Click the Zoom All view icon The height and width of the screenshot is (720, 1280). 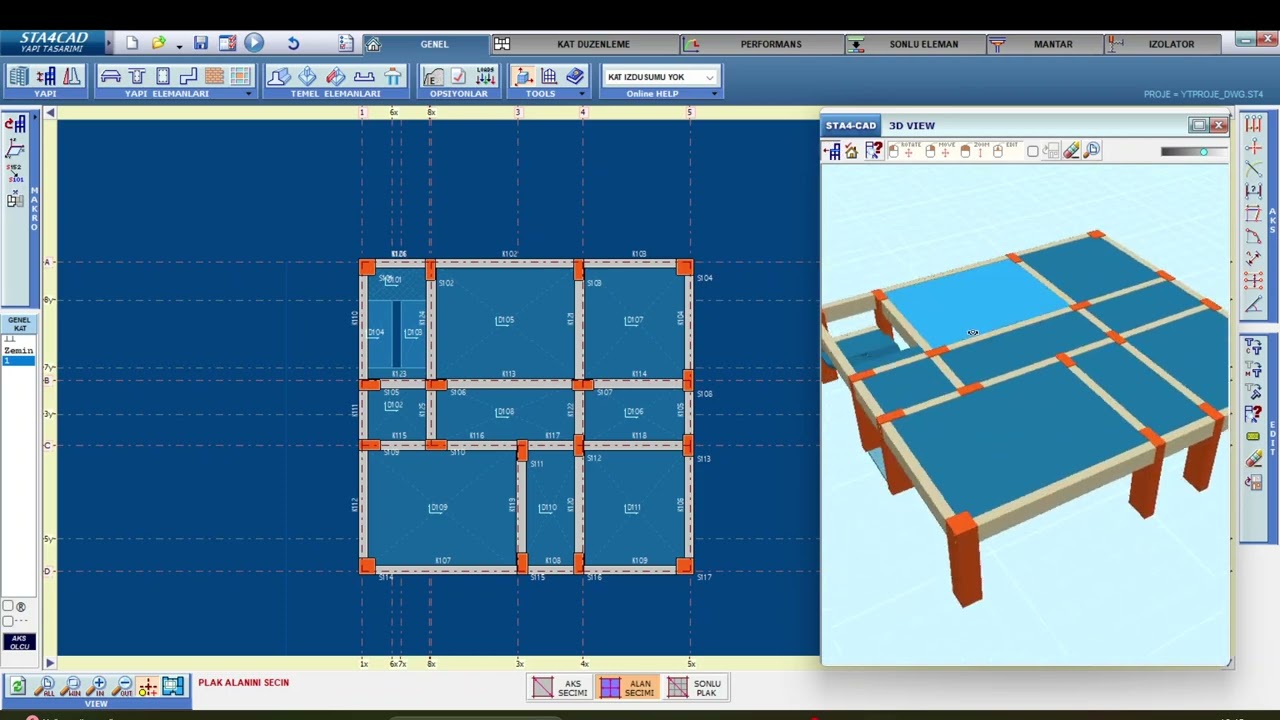tap(46, 686)
